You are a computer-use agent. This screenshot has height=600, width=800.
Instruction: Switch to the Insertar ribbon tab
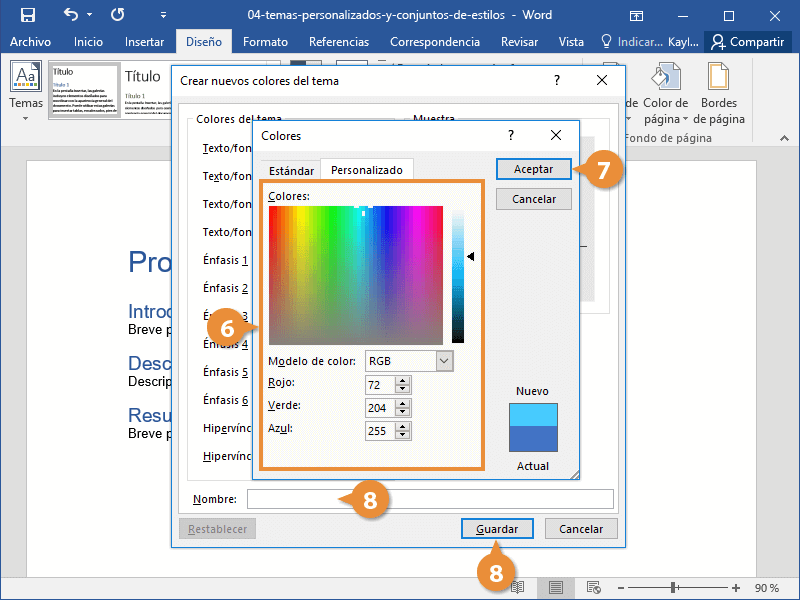[144, 42]
